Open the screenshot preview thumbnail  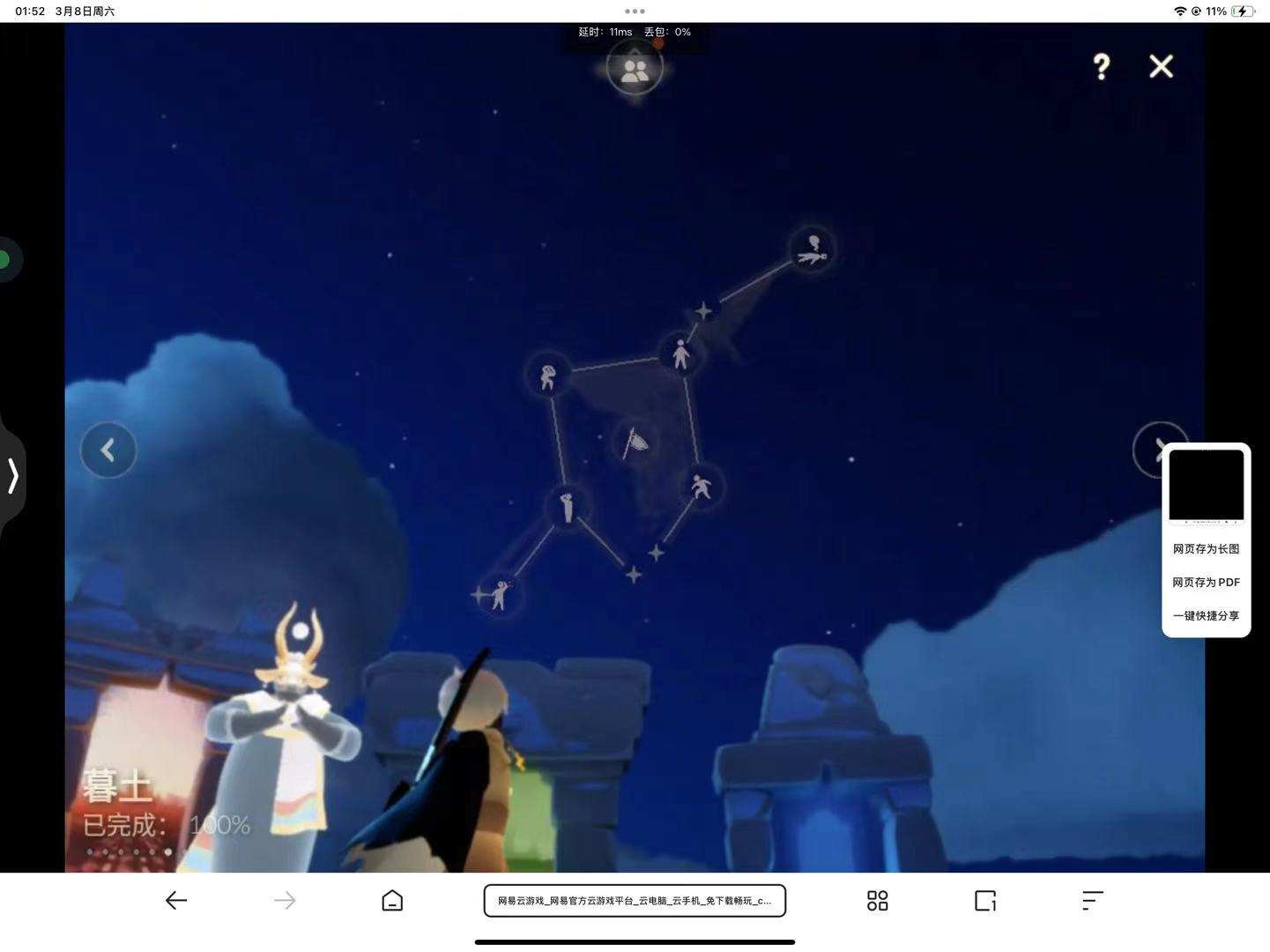(x=1206, y=486)
